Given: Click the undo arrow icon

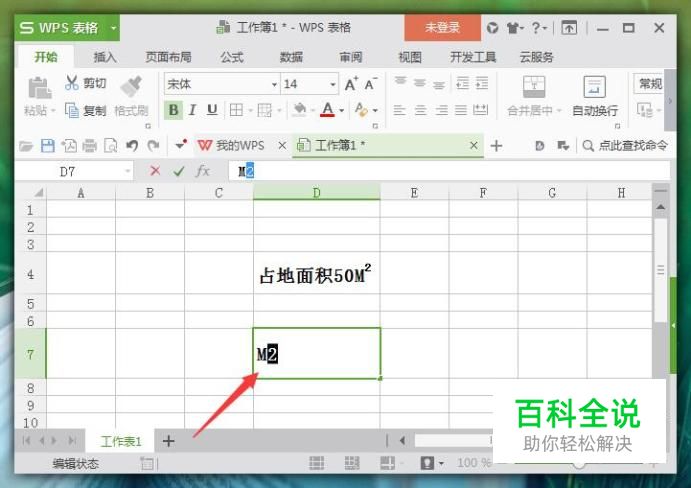Looking at the screenshot, I should click(132, 145).
